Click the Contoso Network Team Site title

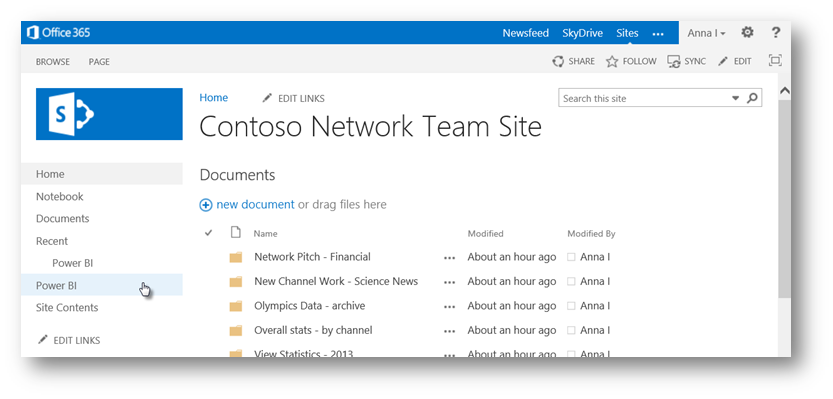coord(370,127)
